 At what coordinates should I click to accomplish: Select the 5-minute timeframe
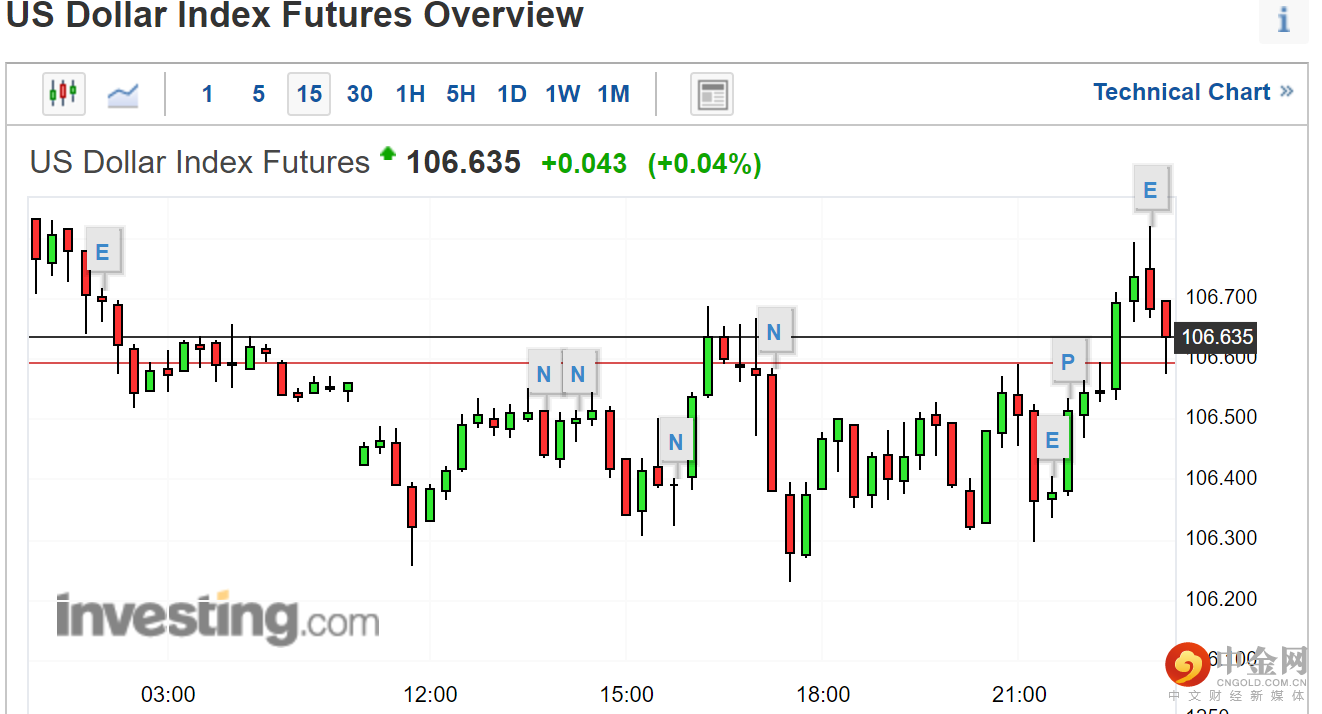point(258,94)
